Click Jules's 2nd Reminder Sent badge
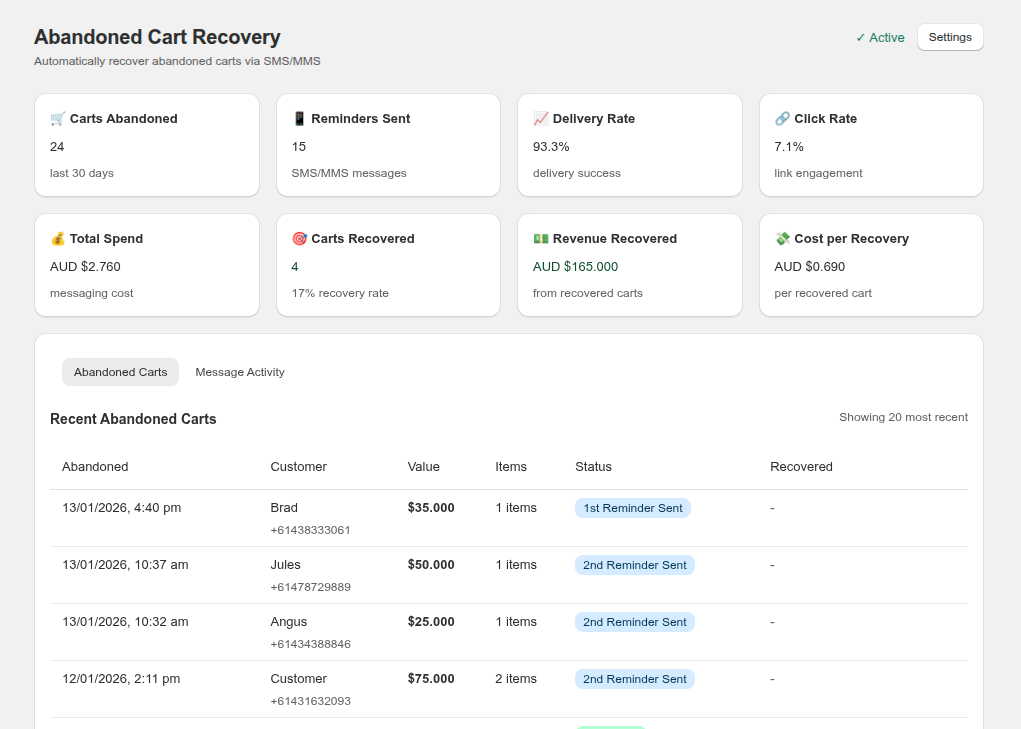The height and width of the screenshot is (729, 1021). [x=634, y=565]
